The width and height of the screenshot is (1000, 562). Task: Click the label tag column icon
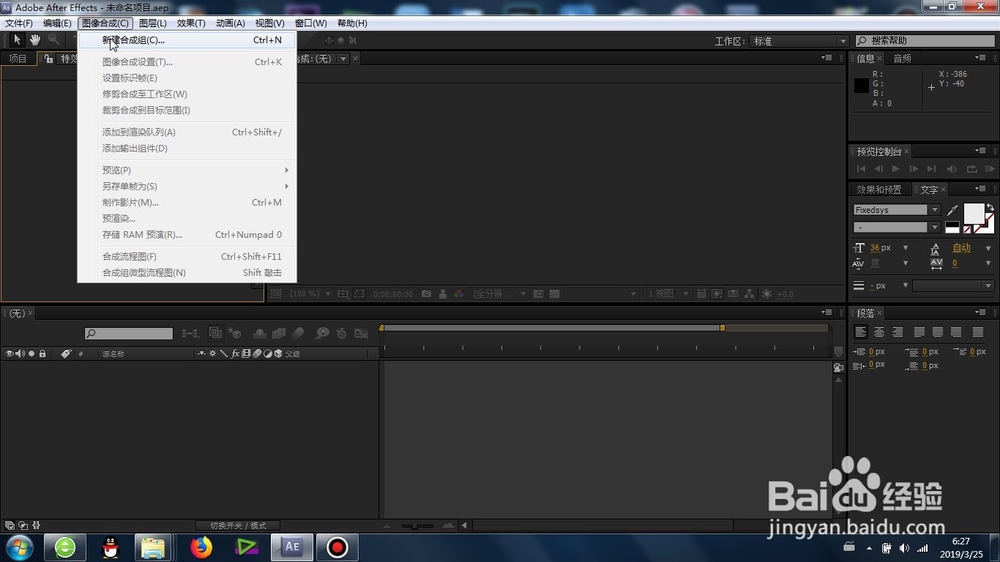(66, 353)
